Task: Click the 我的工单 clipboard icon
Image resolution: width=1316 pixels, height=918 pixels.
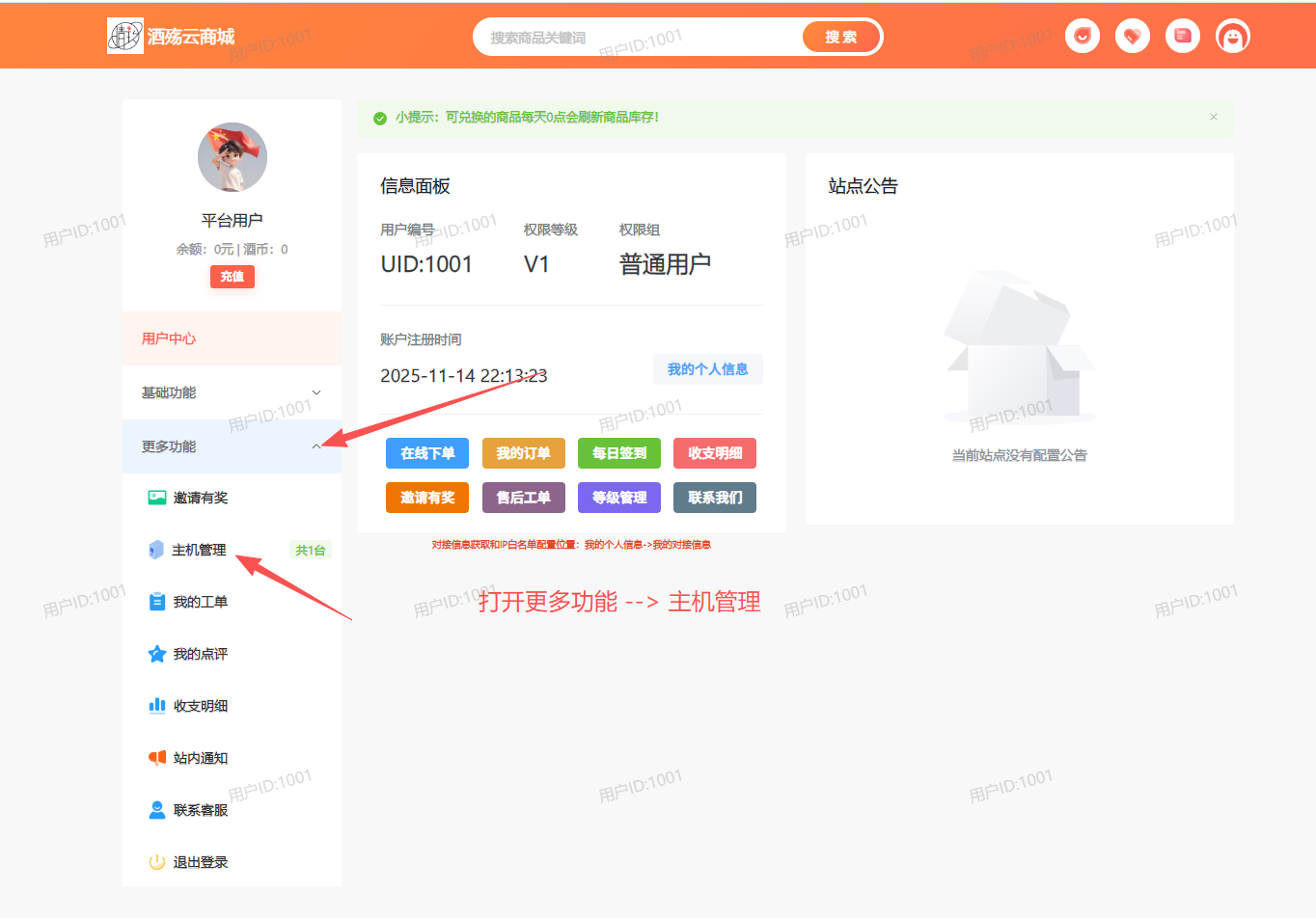Action: 157,602
